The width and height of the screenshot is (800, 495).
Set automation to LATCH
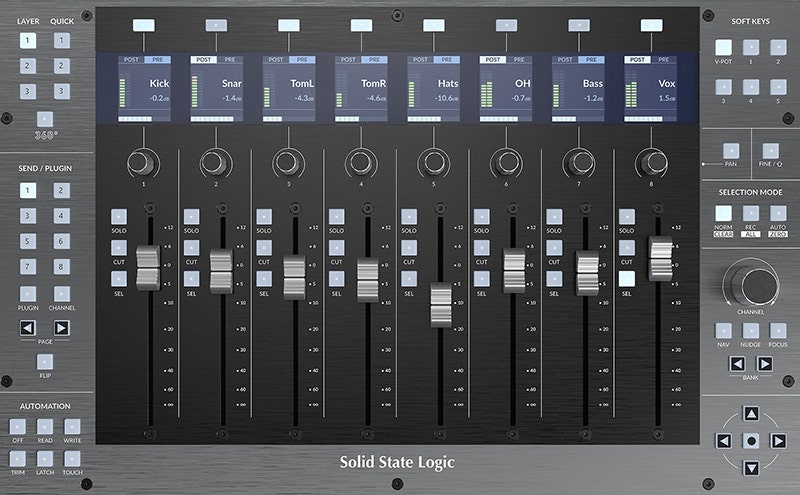click(45, 459)
